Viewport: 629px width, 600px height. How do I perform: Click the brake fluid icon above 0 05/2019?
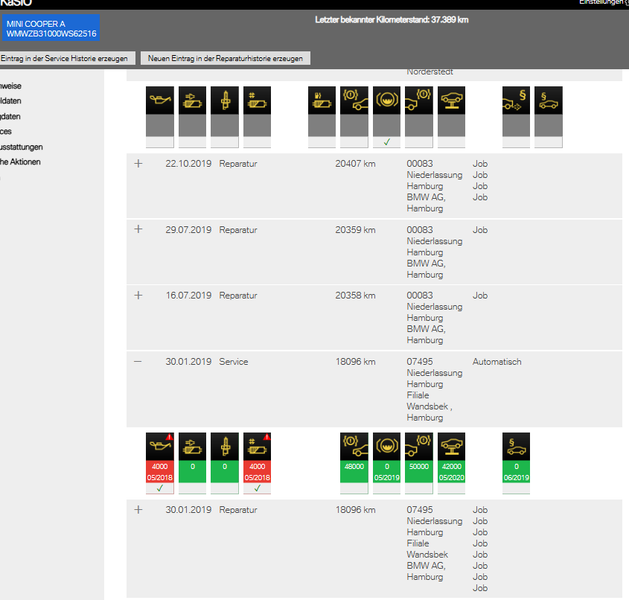click(x=387, y=446)
